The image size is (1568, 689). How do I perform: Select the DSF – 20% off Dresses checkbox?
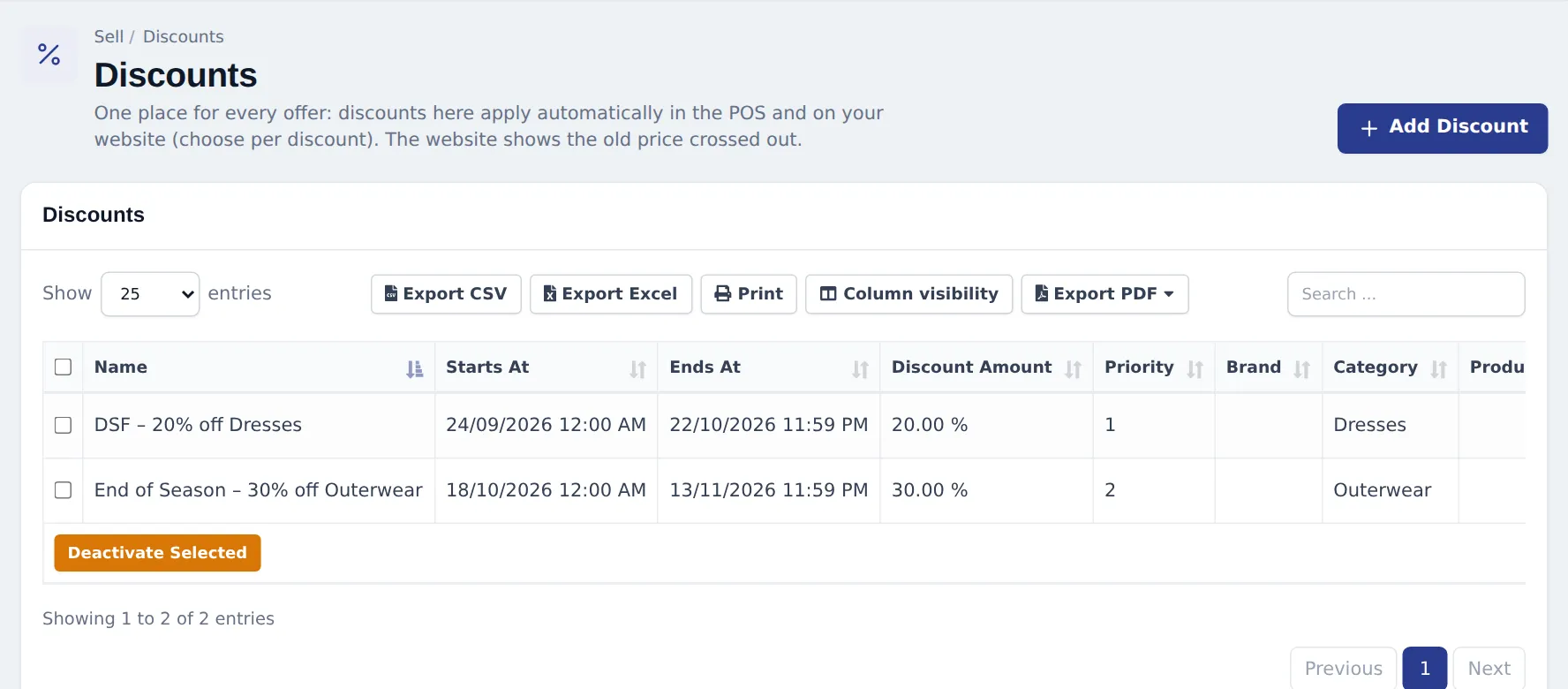point(63,425)
